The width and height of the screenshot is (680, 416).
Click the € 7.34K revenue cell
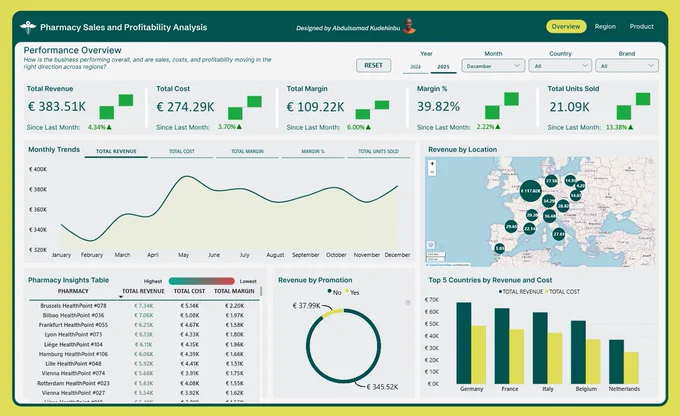(144, 306)
